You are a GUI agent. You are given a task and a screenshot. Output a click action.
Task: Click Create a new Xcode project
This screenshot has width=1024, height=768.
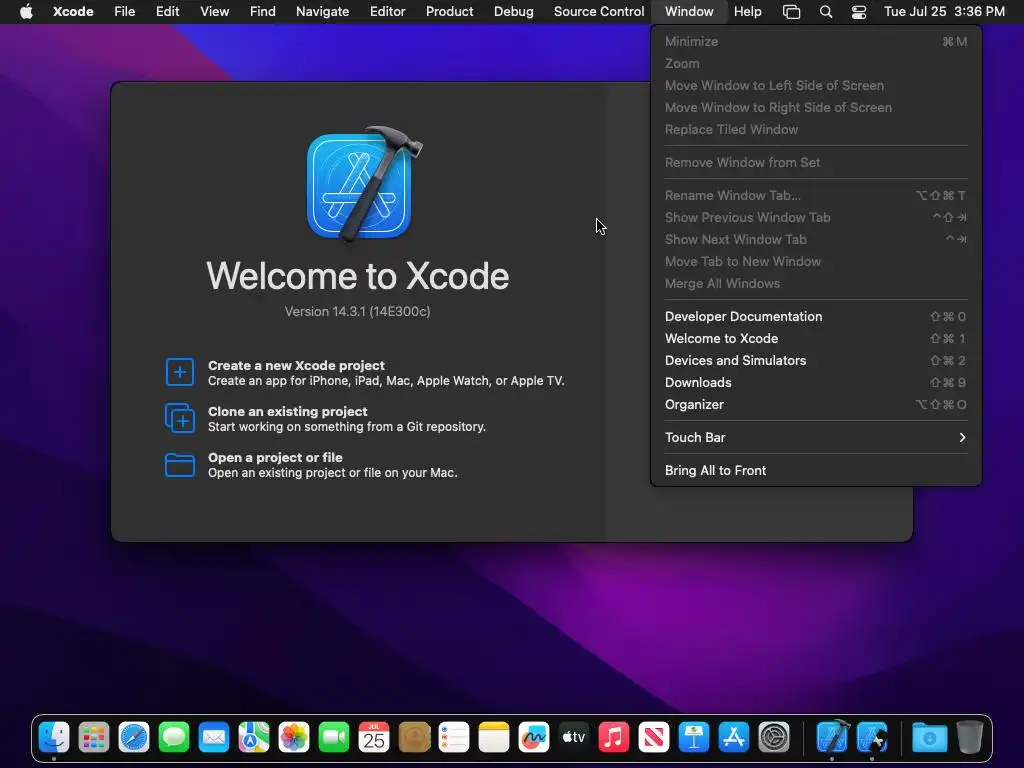pos(296,366)
